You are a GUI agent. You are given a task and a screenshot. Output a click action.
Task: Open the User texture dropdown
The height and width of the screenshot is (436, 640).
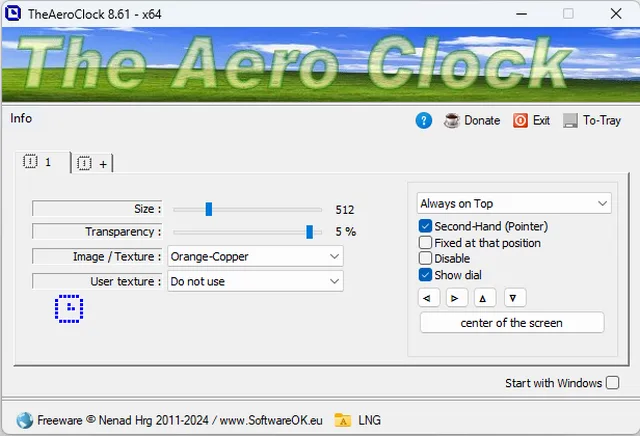click(x=256, y=281)
